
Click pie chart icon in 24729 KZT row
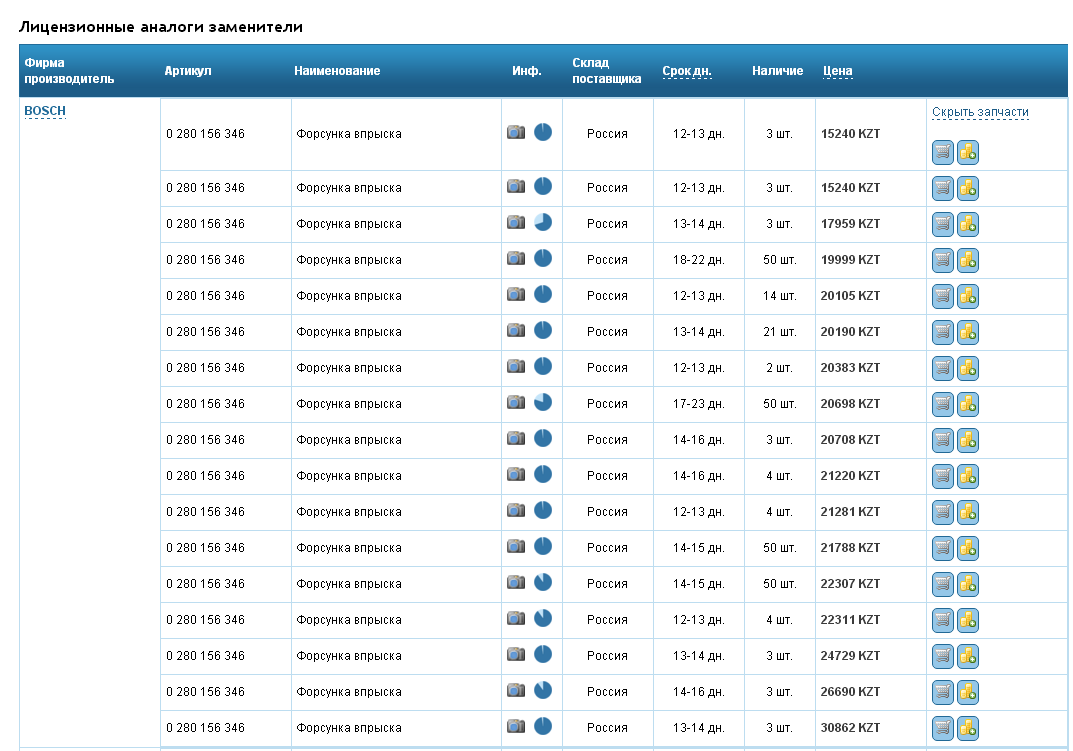coord(543,654)
